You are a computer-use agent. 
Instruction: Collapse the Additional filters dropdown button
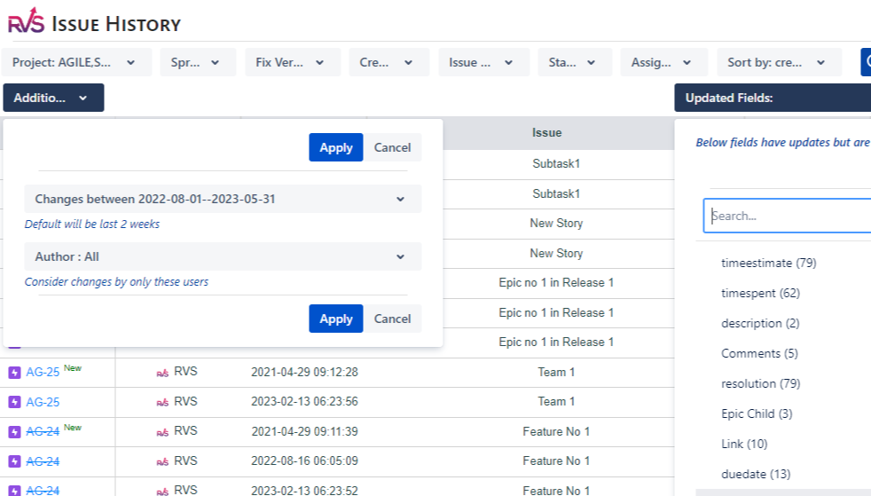tap(53, 98)
